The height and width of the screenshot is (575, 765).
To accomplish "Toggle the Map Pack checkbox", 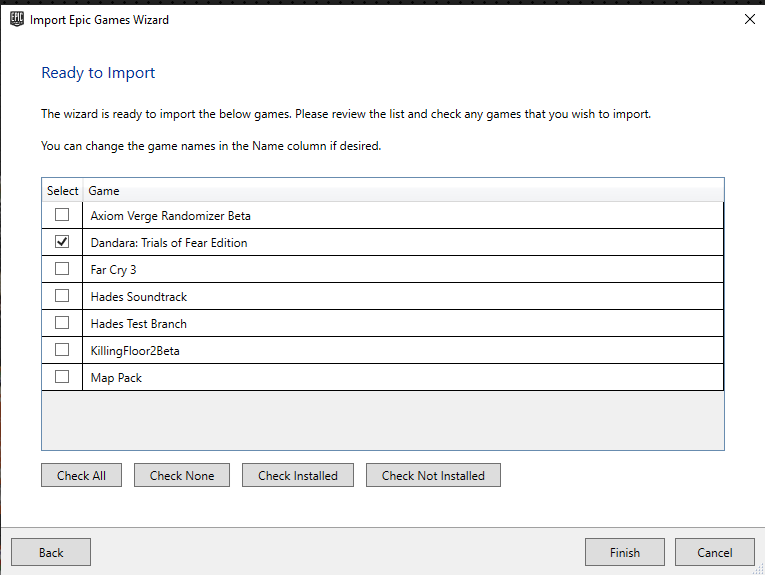I will pyautogui.click(x=62, y=377).
